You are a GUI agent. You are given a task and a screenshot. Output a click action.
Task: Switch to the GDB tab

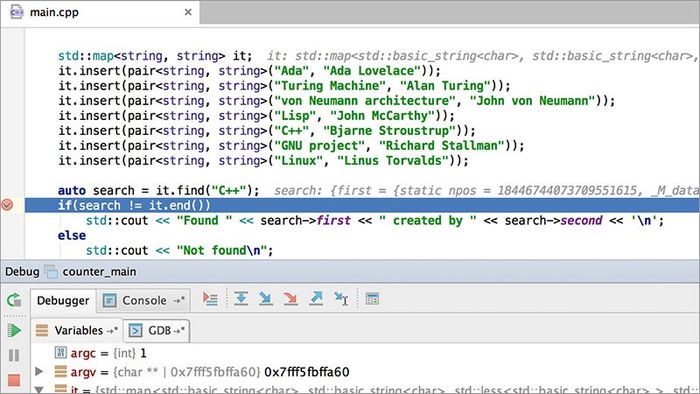(x=156, y=331)
